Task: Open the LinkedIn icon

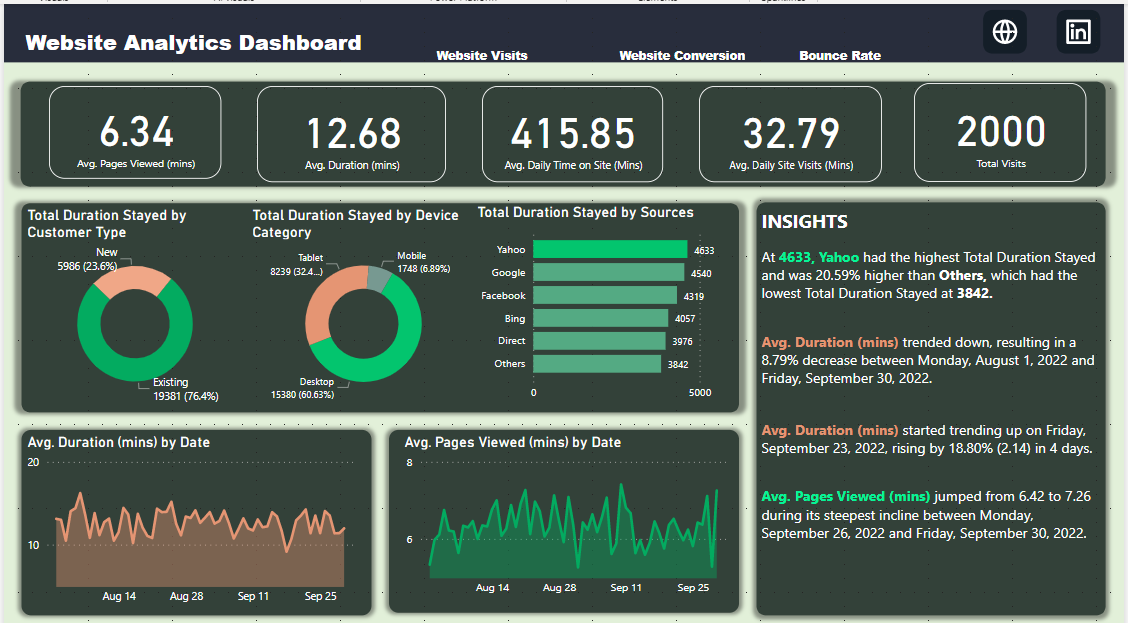Action: point(1078,31)
